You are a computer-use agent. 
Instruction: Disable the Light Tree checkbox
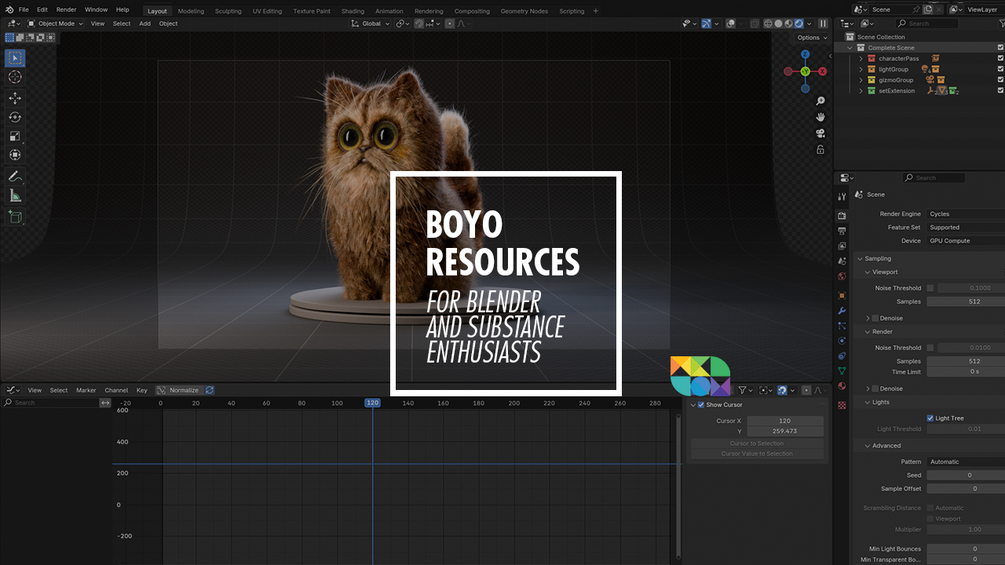[x=930, y=418]
